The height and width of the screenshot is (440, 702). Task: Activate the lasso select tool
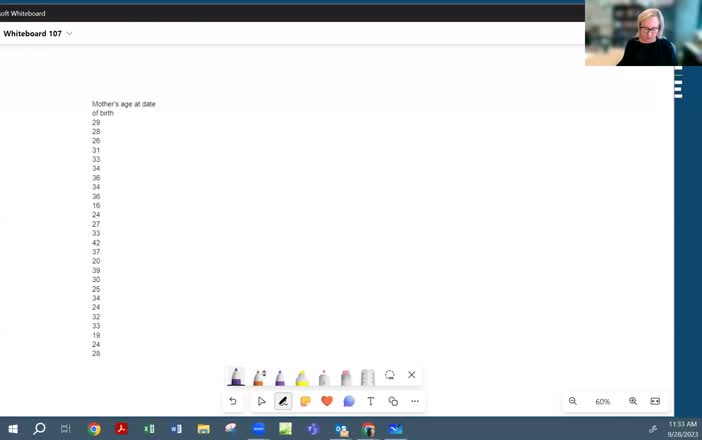(390, 375)
